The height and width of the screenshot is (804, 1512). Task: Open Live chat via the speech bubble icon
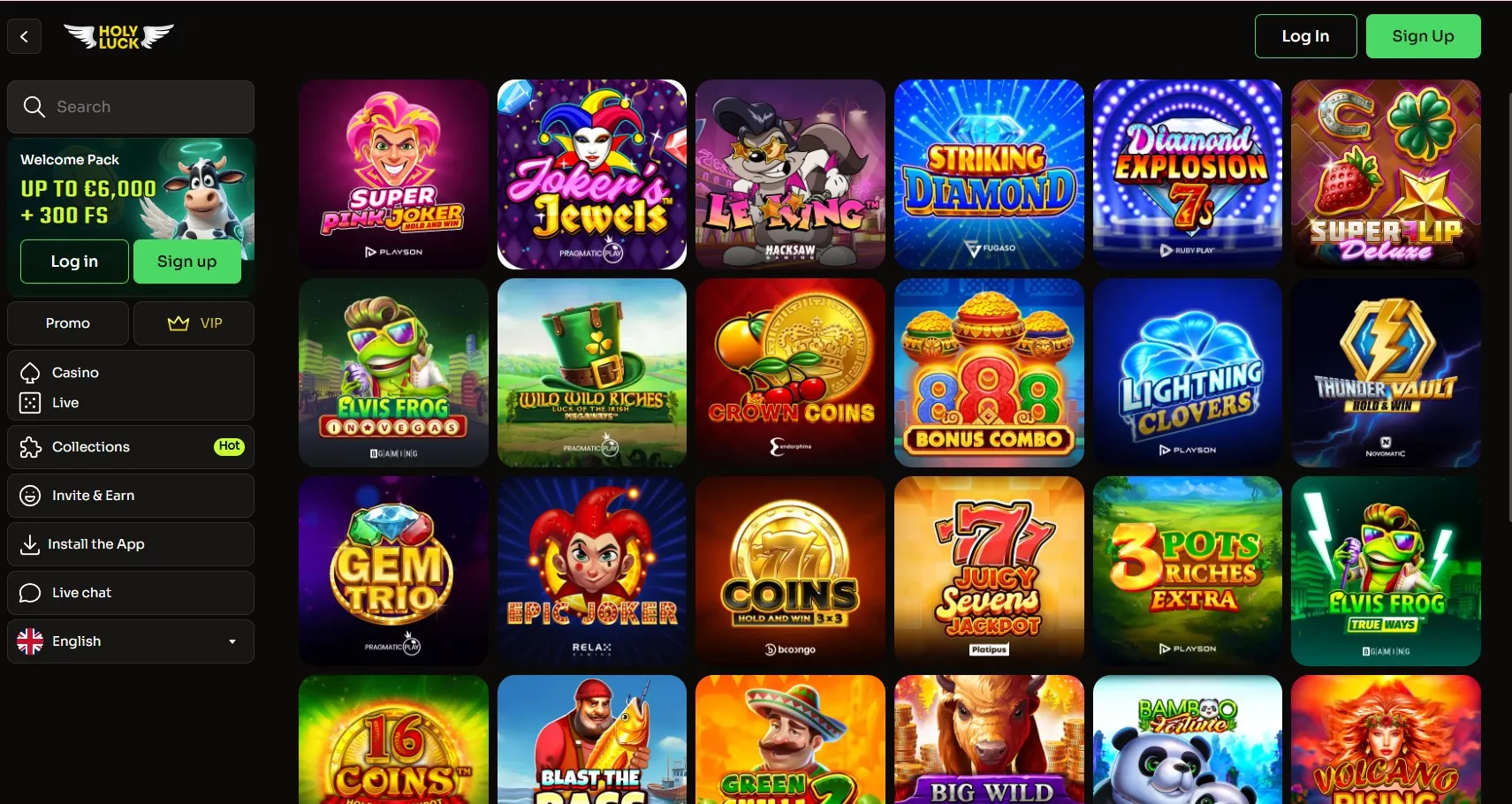coord(30,593)
